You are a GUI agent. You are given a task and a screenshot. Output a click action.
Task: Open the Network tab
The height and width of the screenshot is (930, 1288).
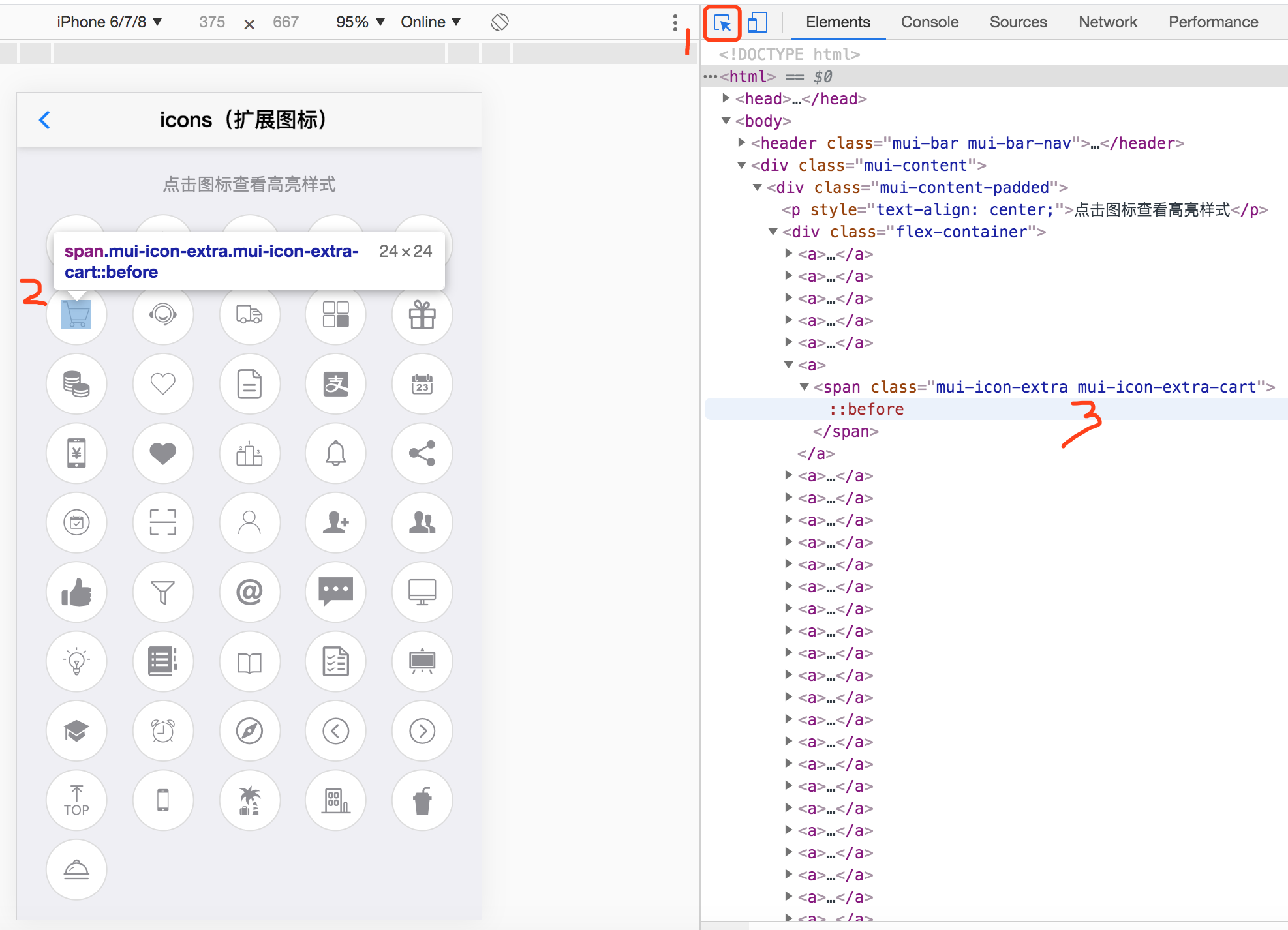click(x=1107, y=22)
